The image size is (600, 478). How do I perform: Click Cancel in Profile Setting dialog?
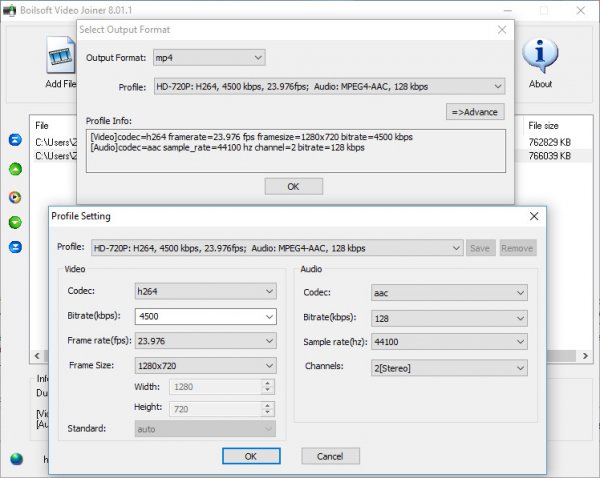coord(330,456)
